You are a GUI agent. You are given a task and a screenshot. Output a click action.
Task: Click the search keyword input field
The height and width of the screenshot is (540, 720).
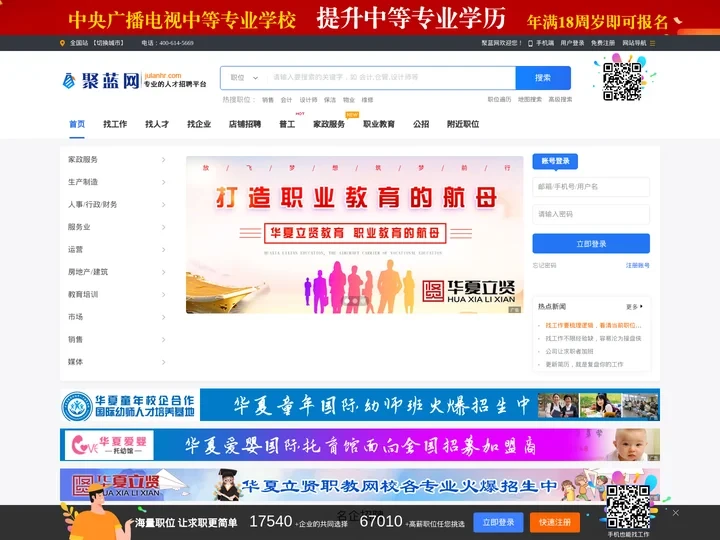(391, 78)
